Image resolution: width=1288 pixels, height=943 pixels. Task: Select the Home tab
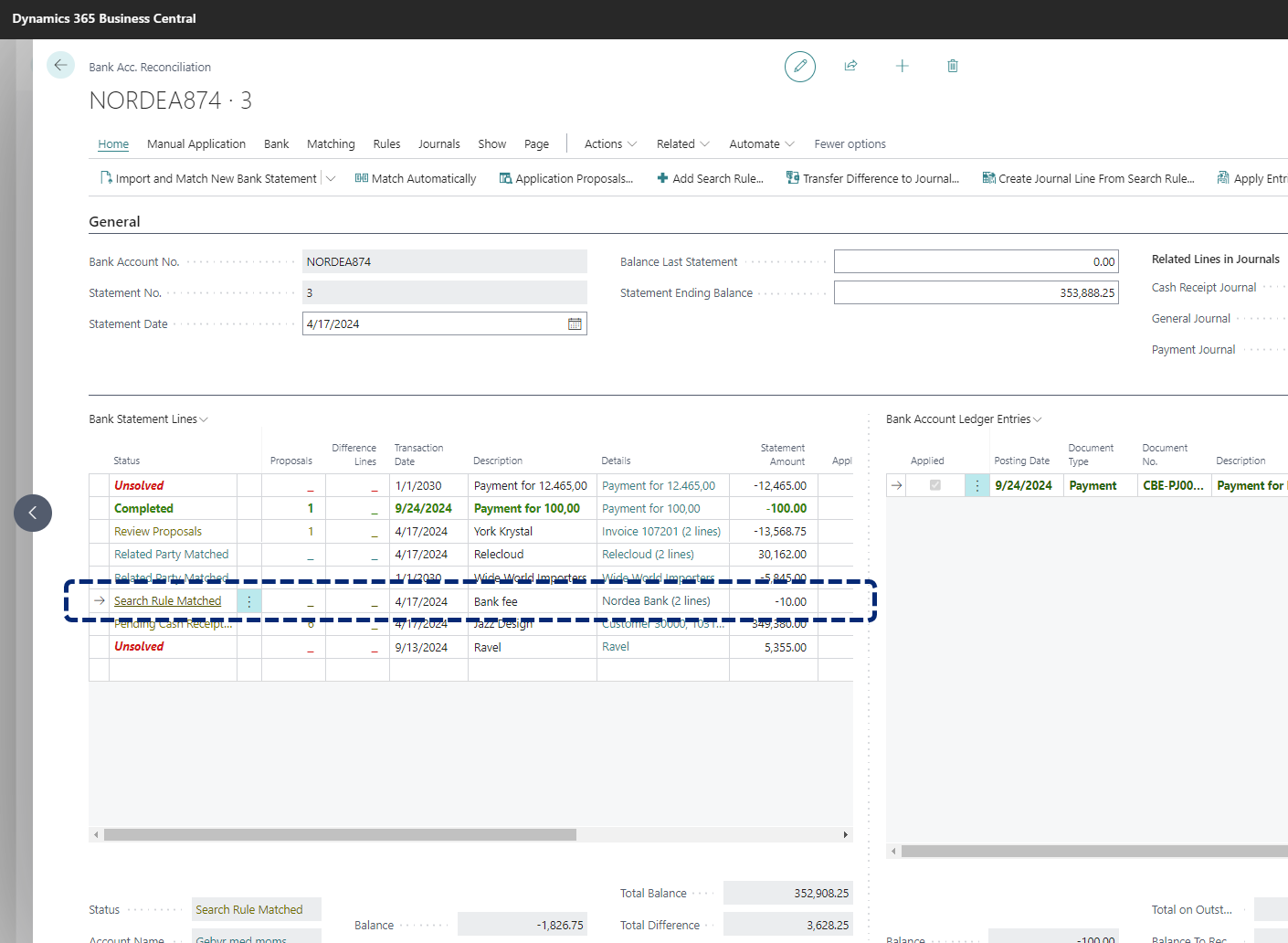click(113, 143)
